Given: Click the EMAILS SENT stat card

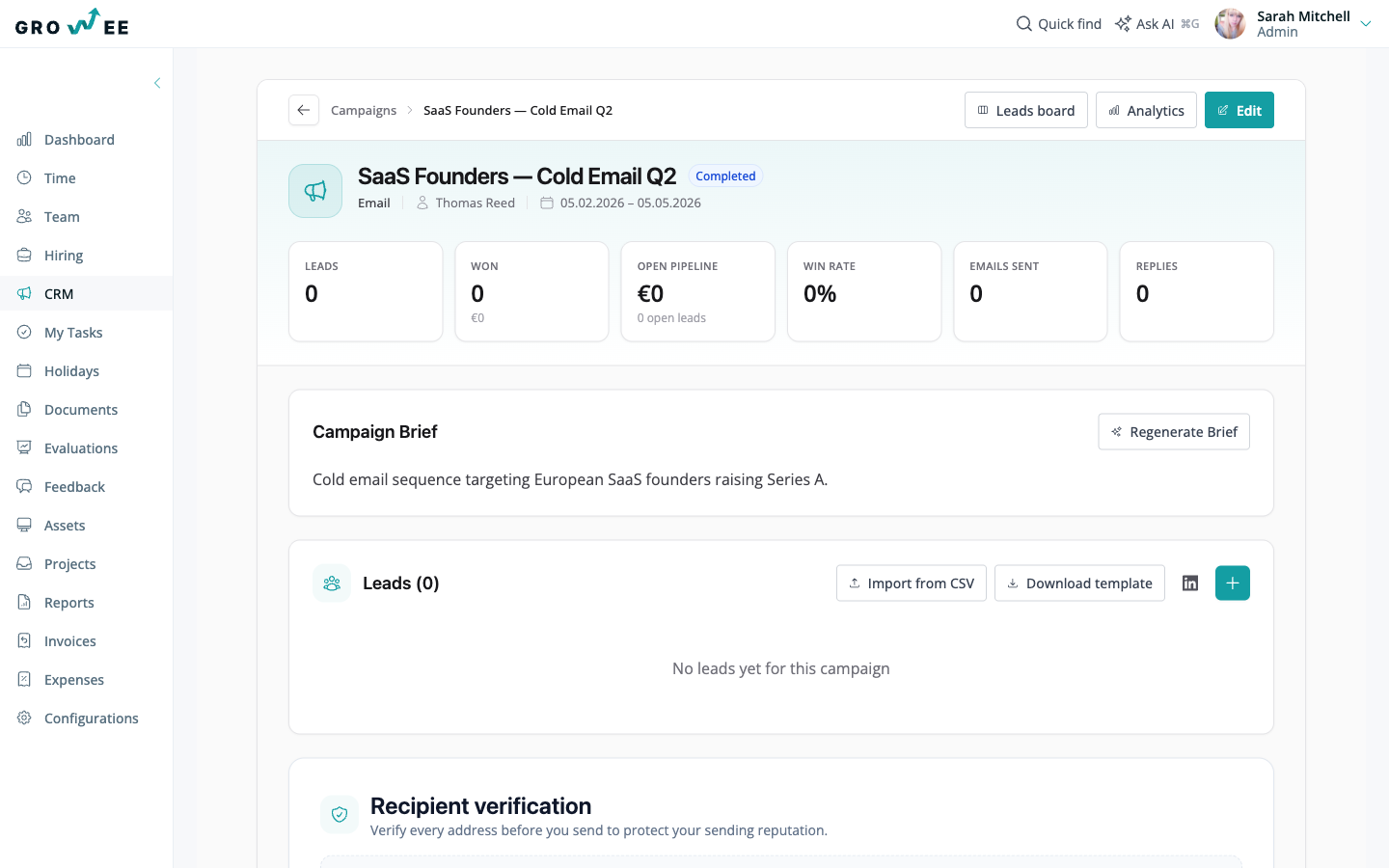Looking at the screenshot, I should click(1030, 291).
